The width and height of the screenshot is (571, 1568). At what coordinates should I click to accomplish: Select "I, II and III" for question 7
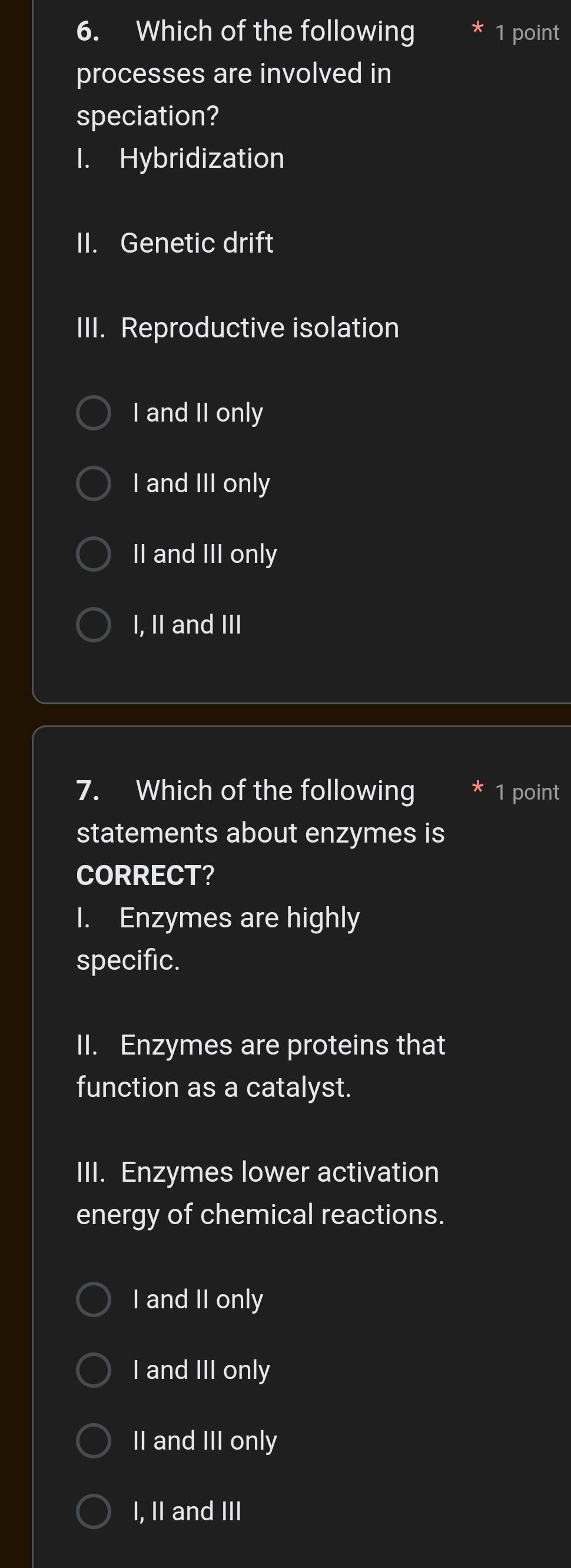click(x=94, y=1511)
